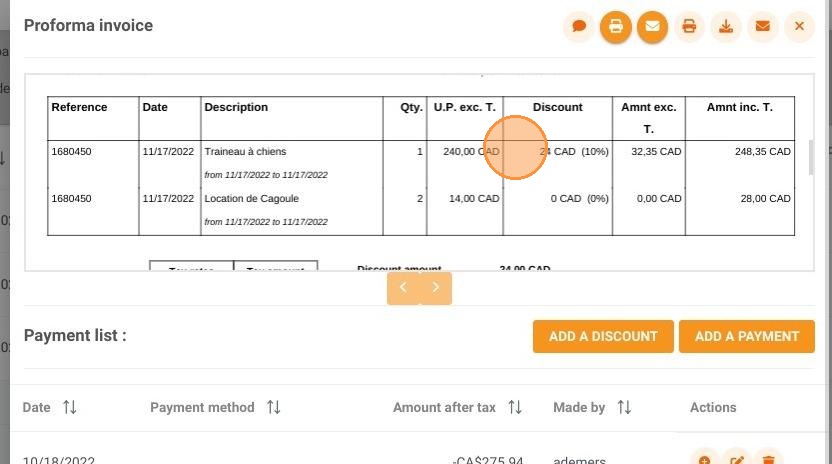Select 'Traineau à chiens' description text
The image size is (832, 464).
tap(245, 151)
